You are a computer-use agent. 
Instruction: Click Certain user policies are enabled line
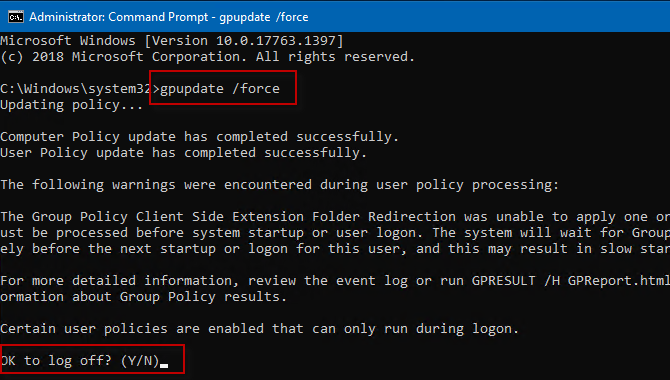click(x=259, y=329)
